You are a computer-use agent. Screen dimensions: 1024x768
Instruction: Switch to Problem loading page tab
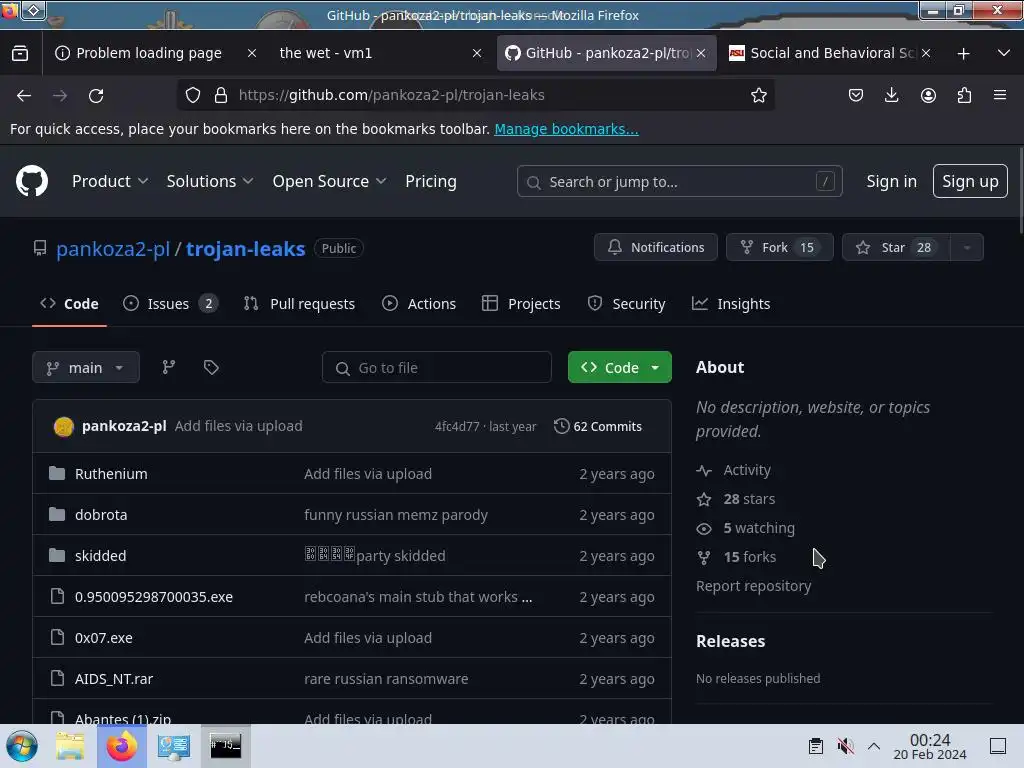click(155, 53)
